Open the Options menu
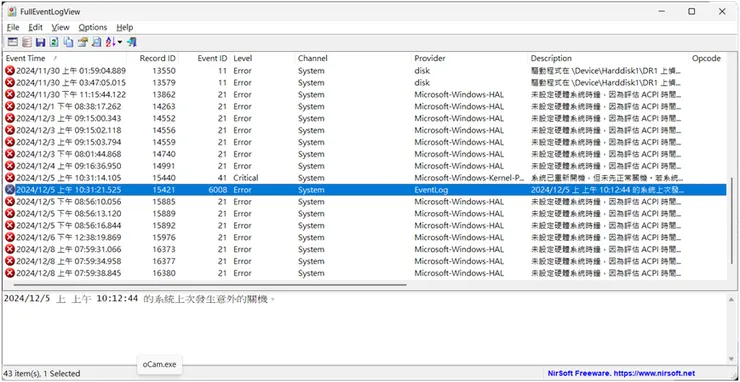 [x=93, y=27]
